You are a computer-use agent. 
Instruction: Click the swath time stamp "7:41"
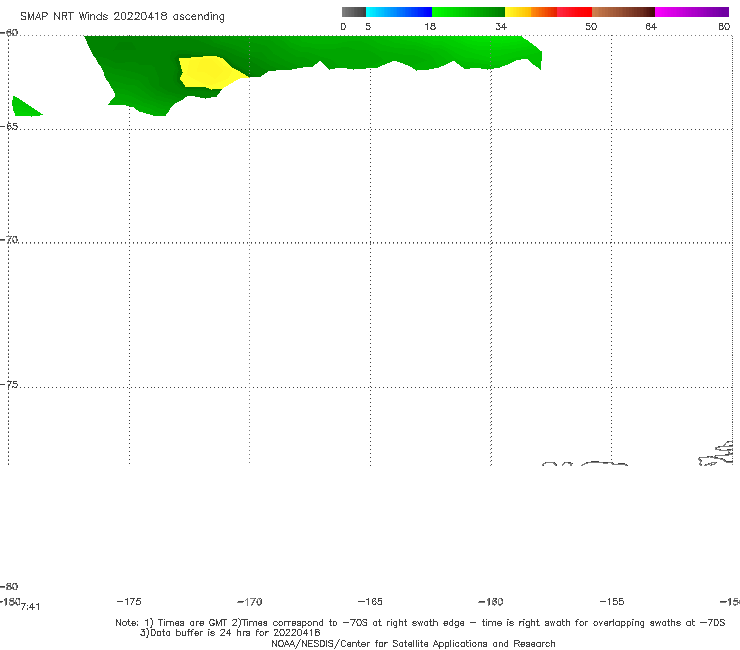(31, 607)
